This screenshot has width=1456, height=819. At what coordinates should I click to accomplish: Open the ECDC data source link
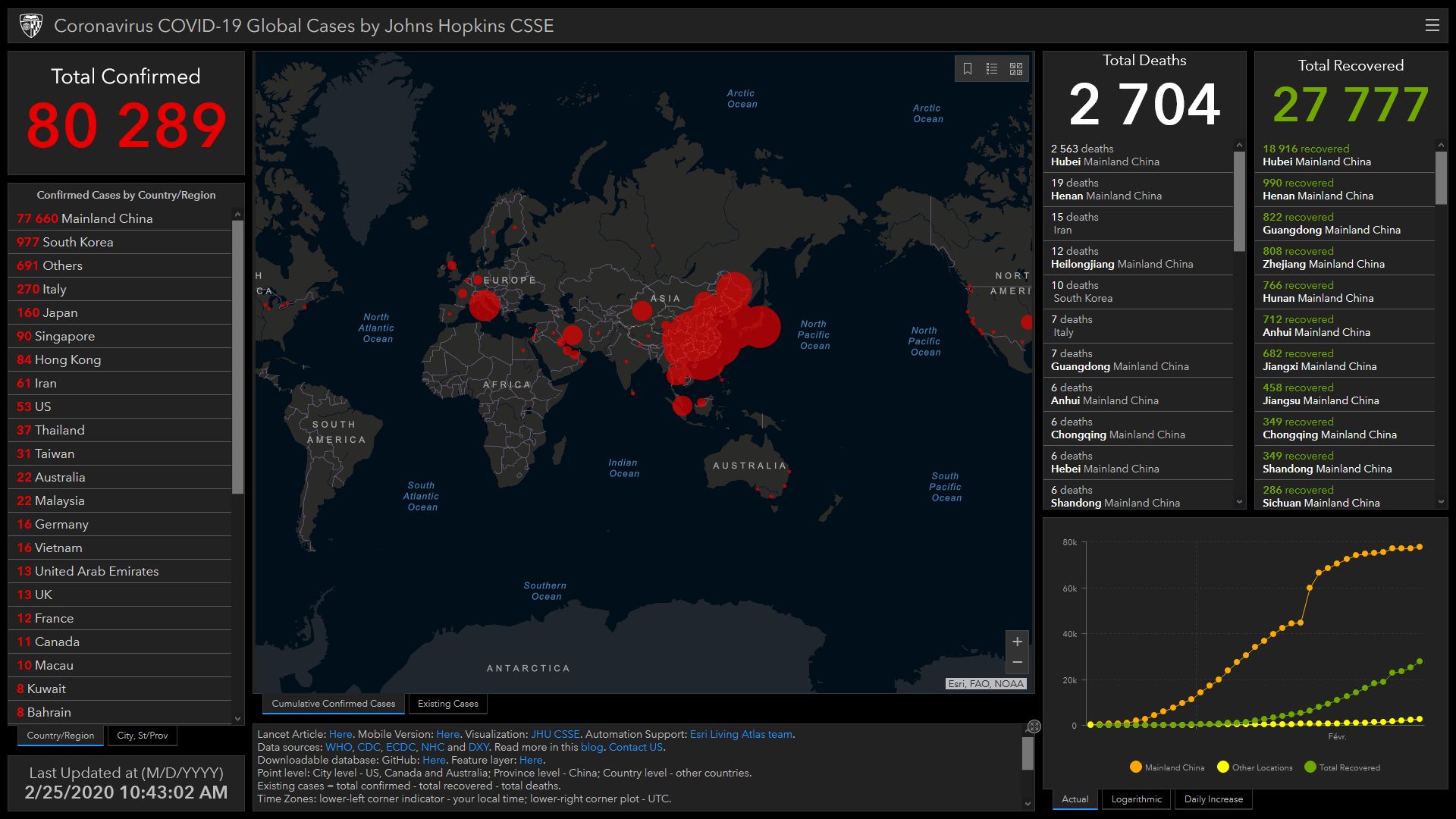[400, 747]
